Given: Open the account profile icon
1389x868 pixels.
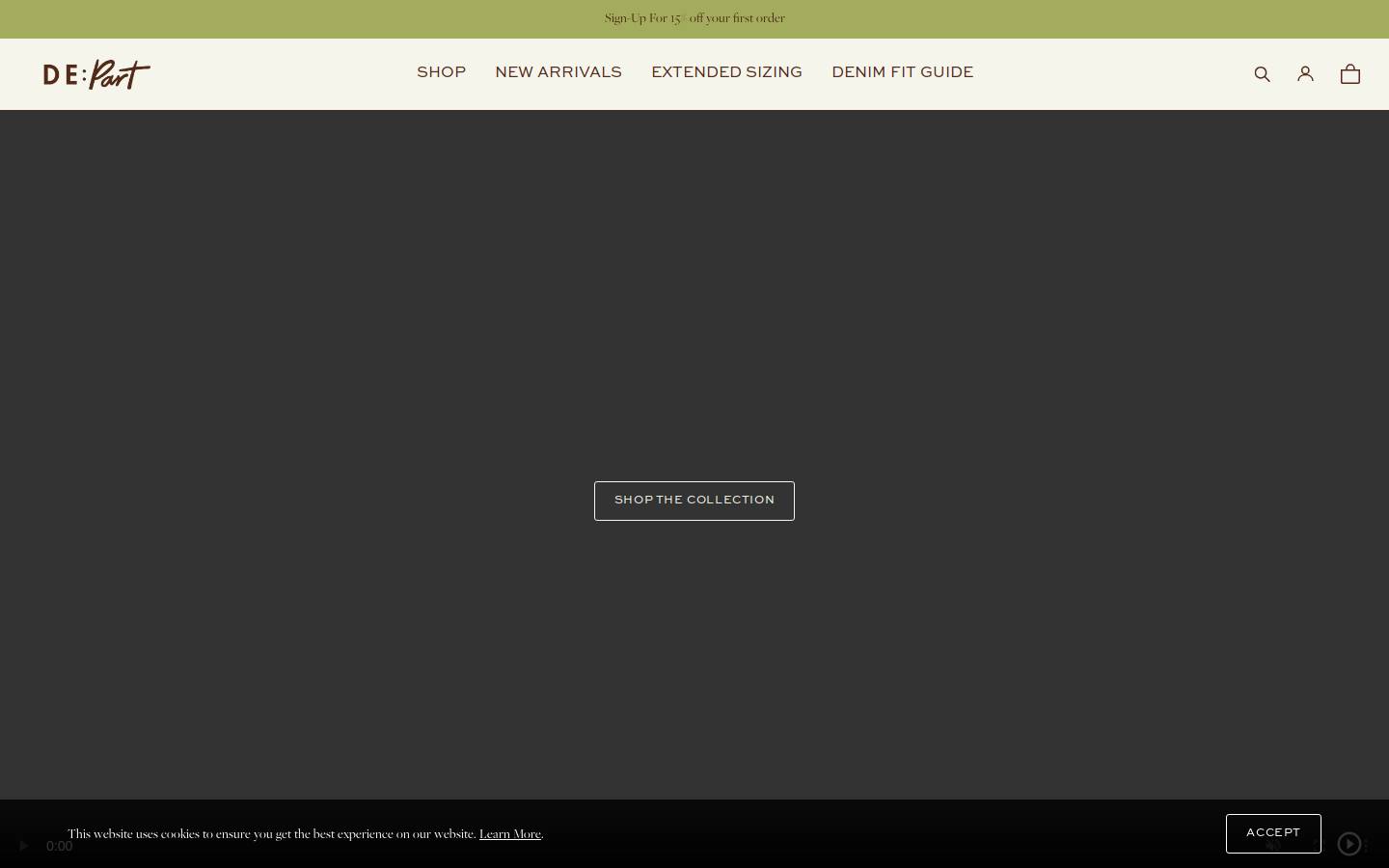Looking at the screenshot, I should click(1305, 74).
